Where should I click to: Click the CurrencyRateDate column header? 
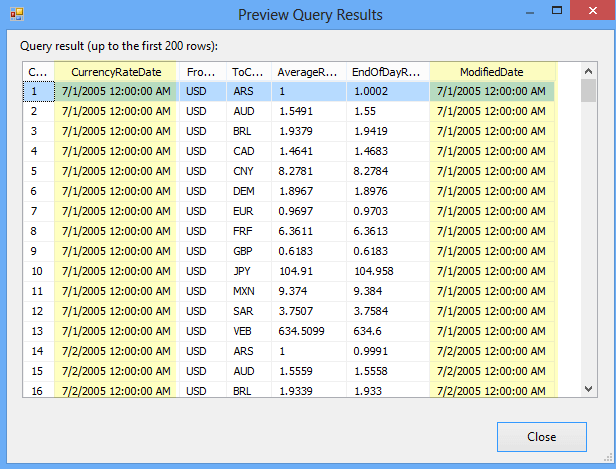[115, 72]
